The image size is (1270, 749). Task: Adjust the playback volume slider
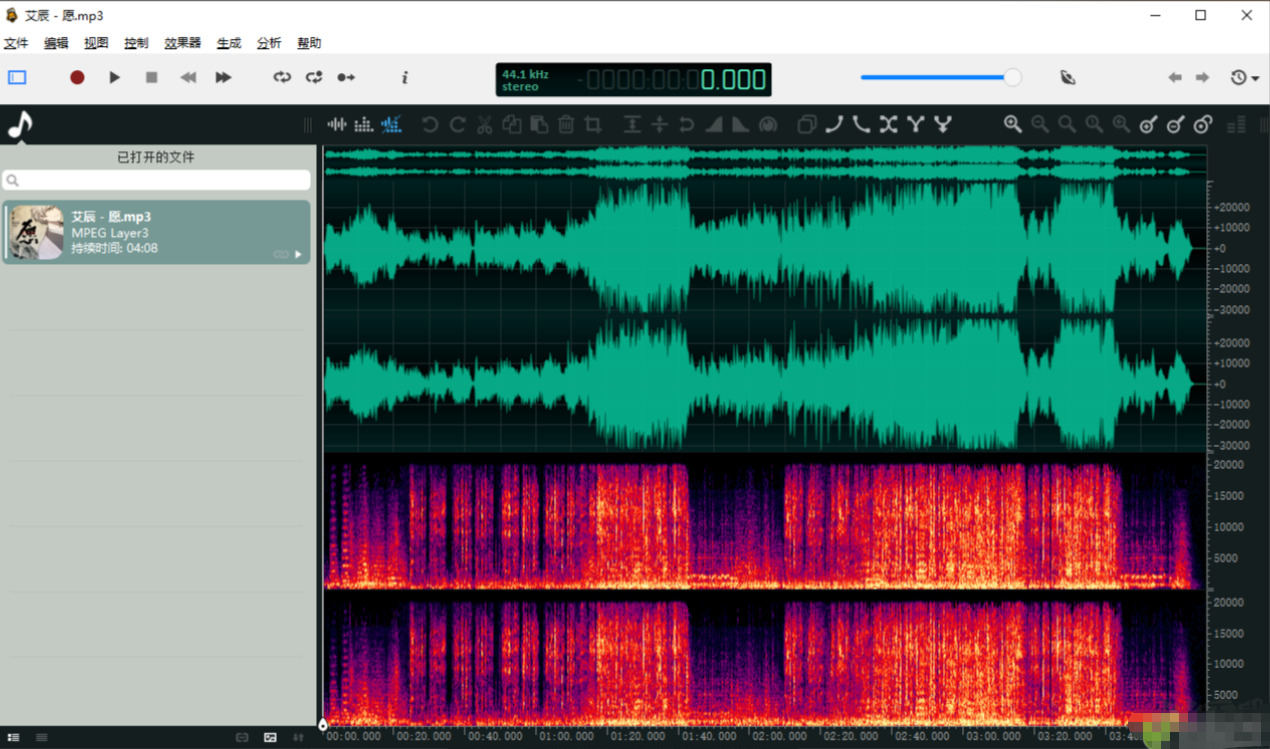coord(940,77)
